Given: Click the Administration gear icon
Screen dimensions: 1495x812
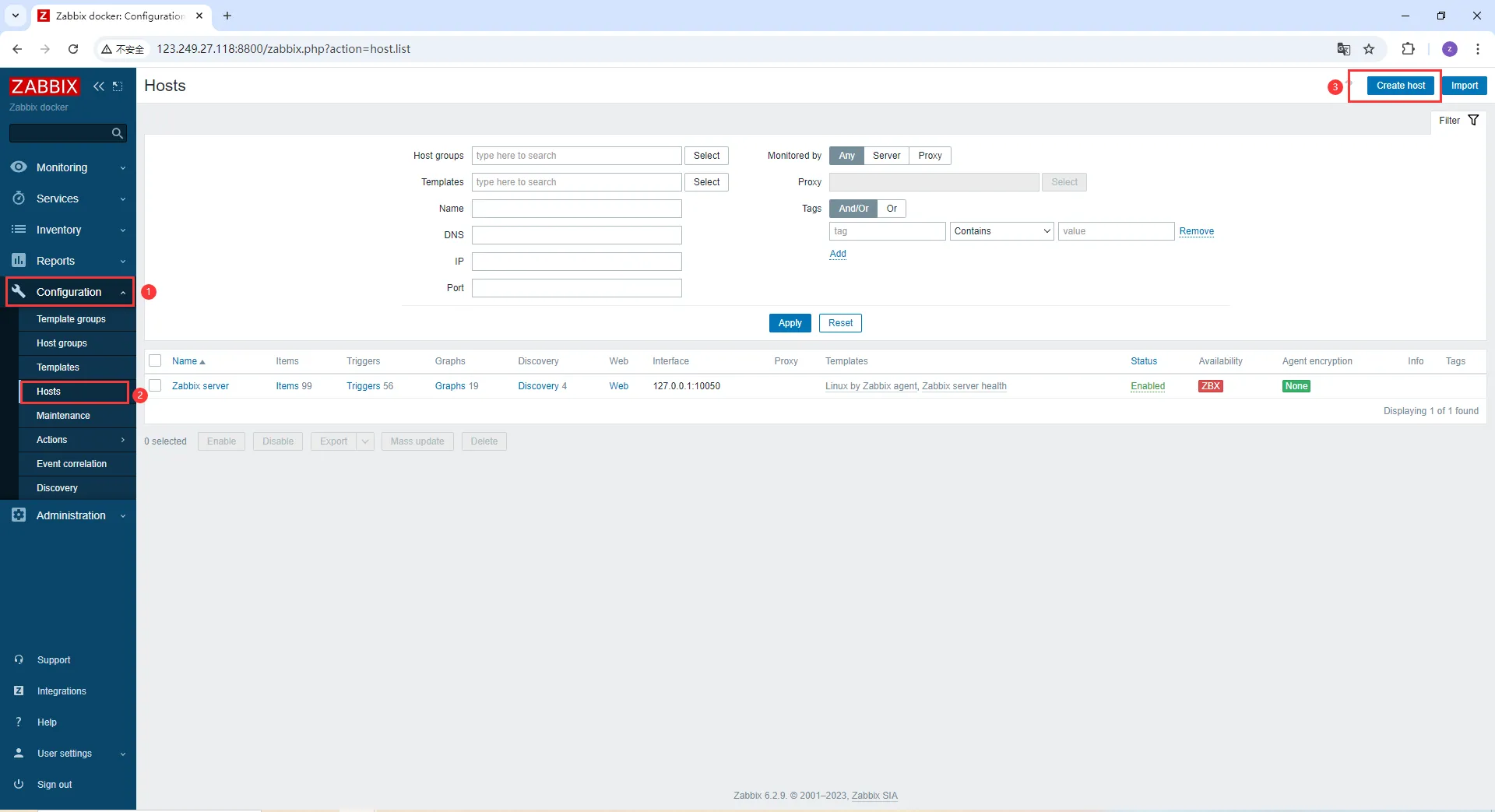Looking at the screenshot, I should coord(19,515).
